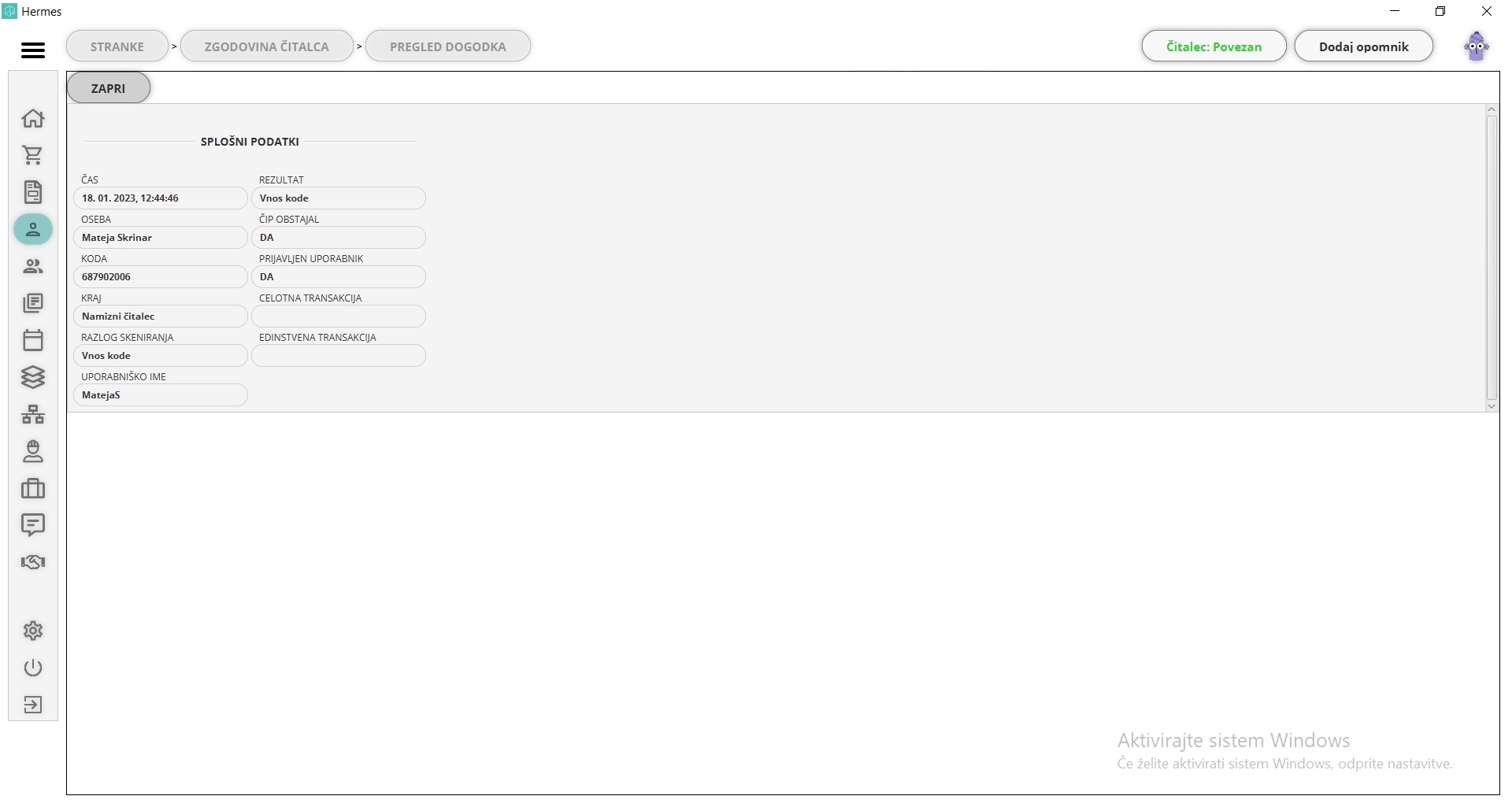Open the handshake icon in sidebar
This screenshot has height=807, width=1512.
pos(33,562)
